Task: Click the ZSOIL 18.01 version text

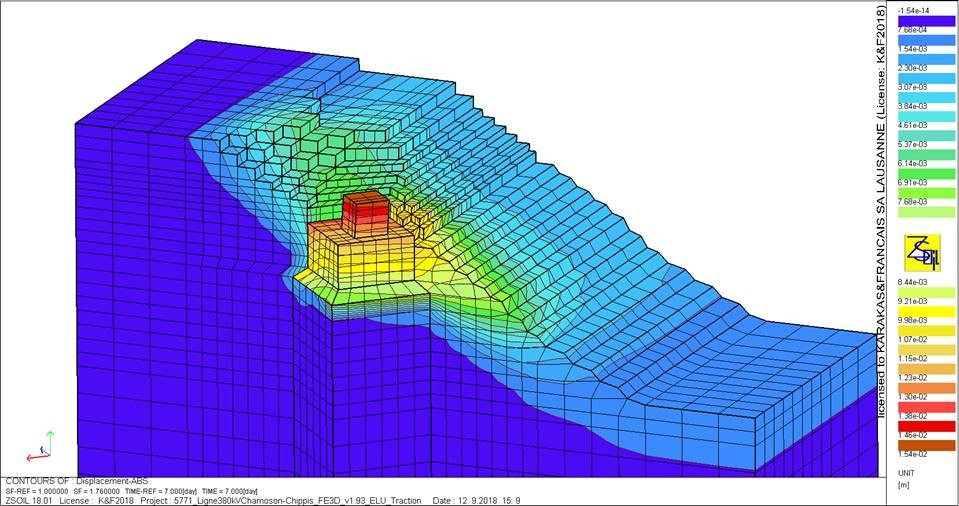Action: pos(31,501)
